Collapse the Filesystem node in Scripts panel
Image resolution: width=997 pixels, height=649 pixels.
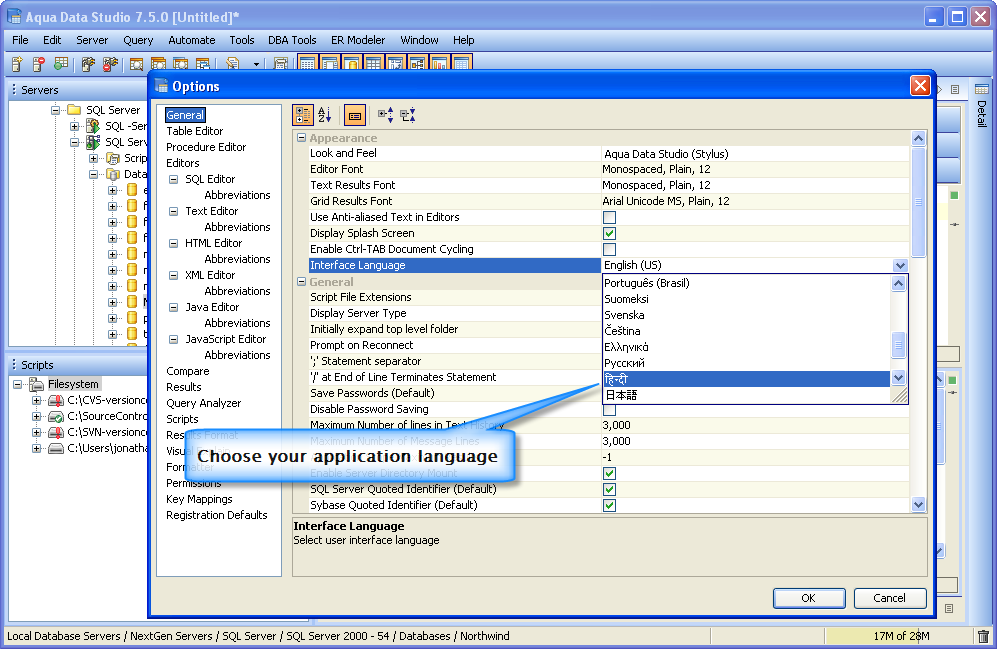point(18,384)
